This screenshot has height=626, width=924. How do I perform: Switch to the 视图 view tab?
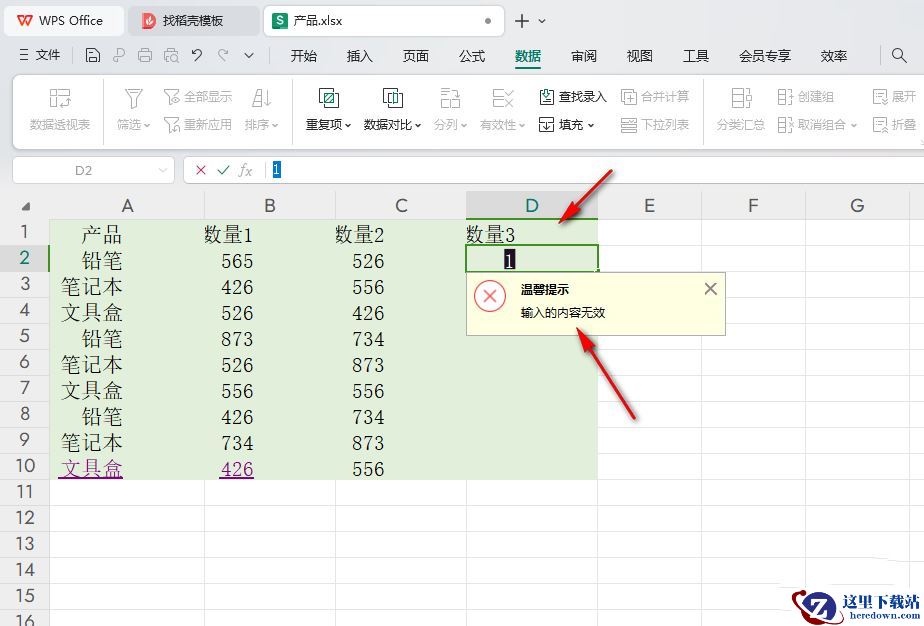pyautogui.click(x=639, y=55)
